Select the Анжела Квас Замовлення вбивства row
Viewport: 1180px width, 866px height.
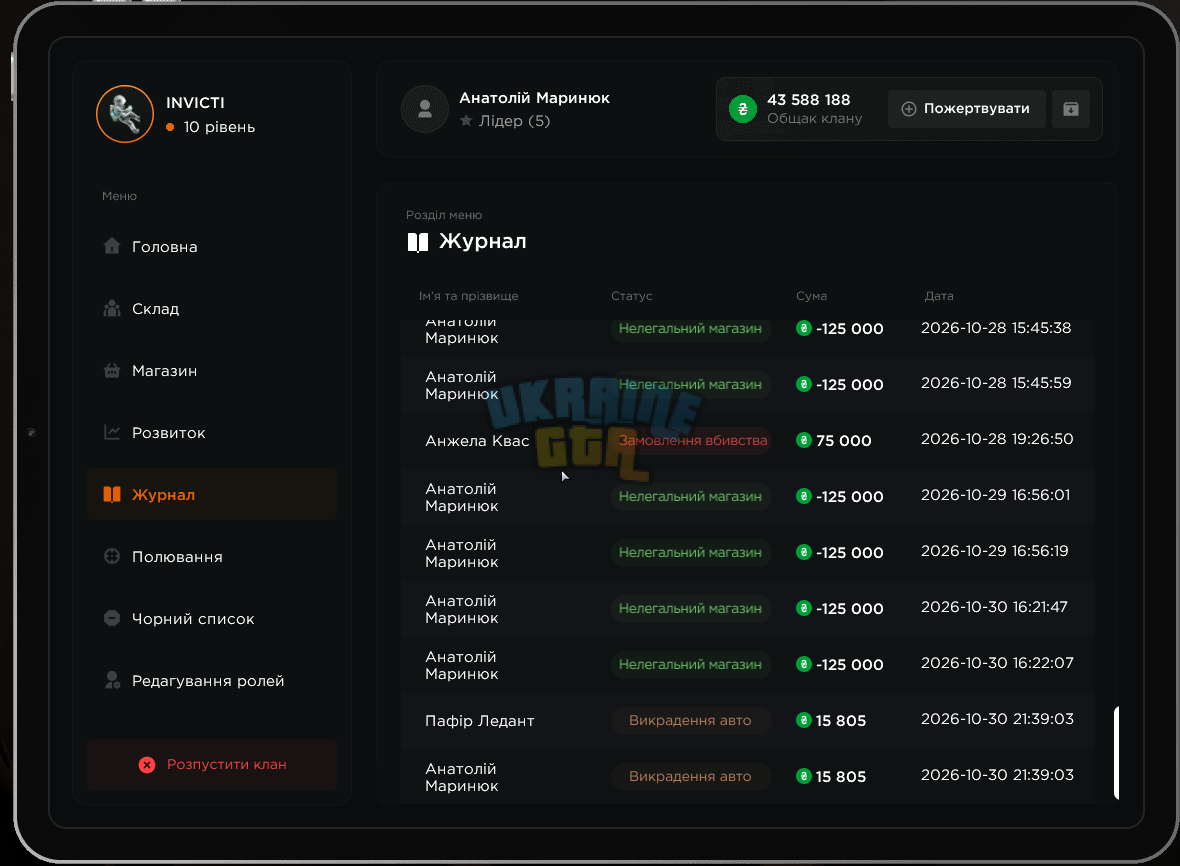[x=747, y=440]
